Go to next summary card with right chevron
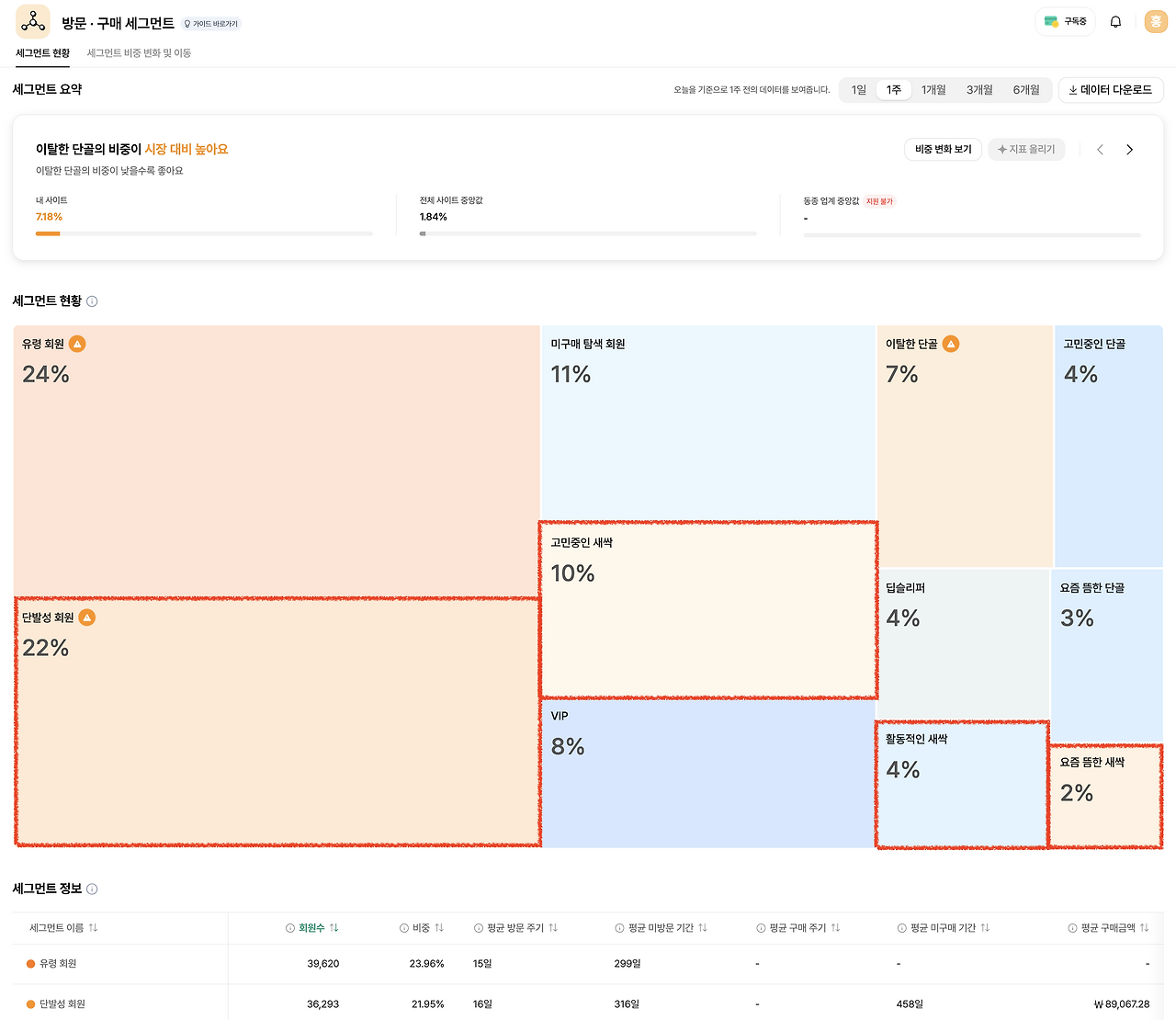 tap(1130, 150)
